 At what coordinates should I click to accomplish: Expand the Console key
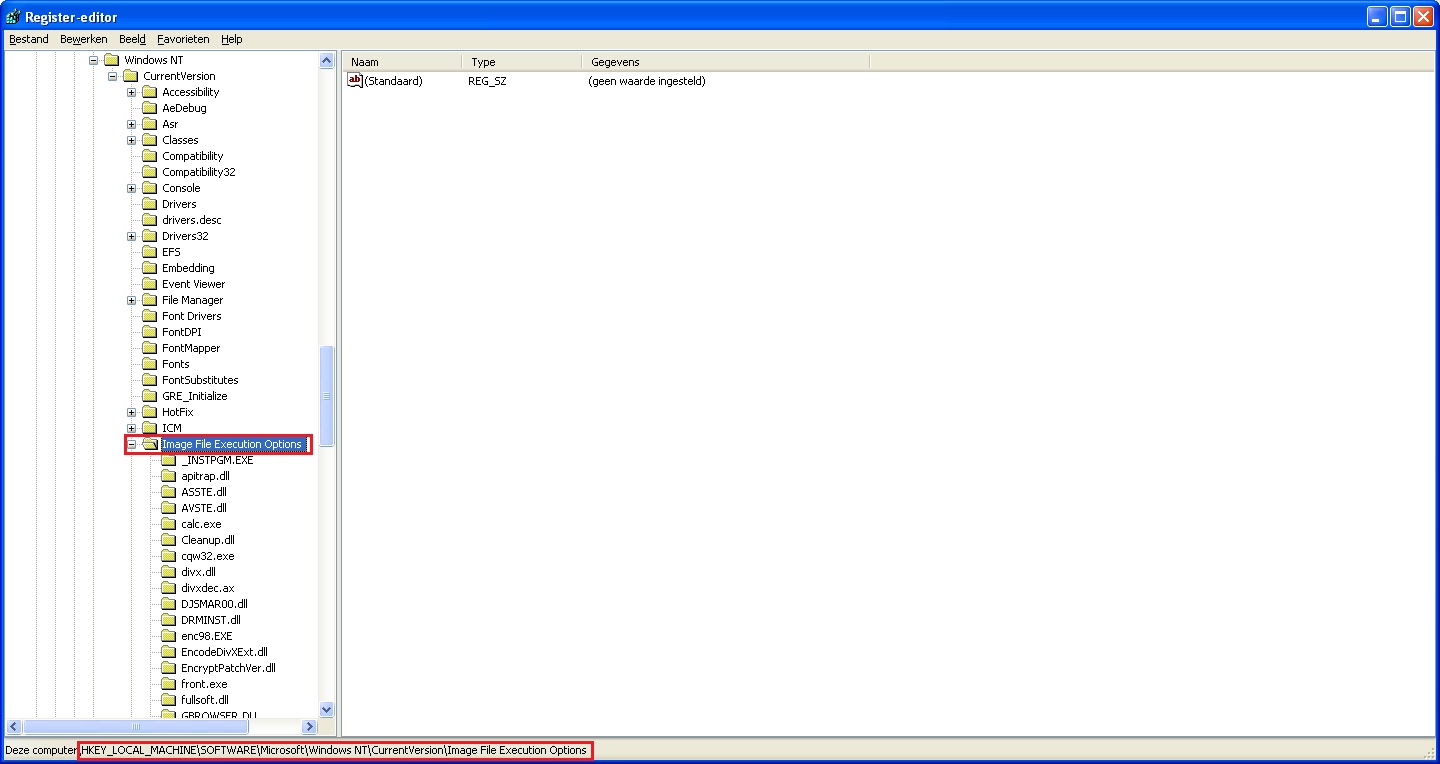pyautogui.click(x=131, y=188)
